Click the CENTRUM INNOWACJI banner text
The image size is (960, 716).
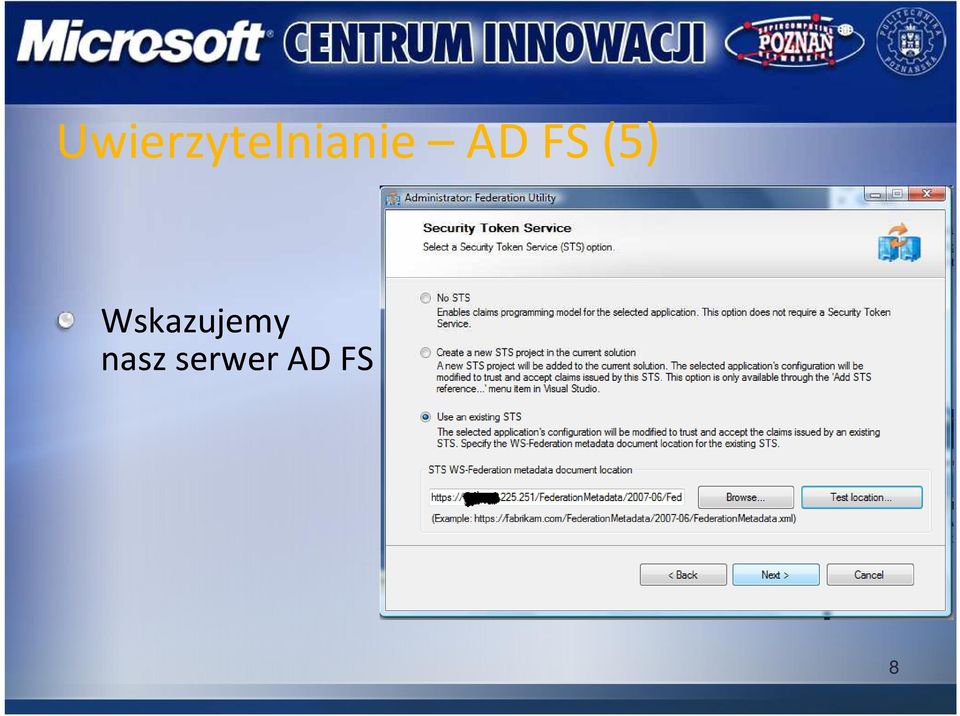point(494,42)
